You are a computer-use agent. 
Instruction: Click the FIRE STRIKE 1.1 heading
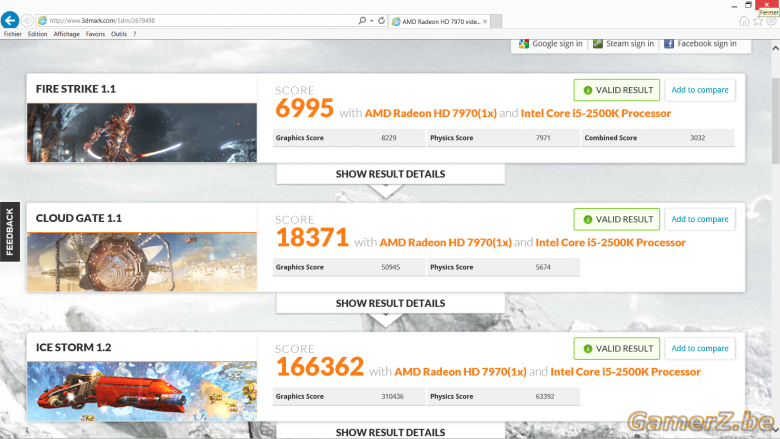coord(76,89)
